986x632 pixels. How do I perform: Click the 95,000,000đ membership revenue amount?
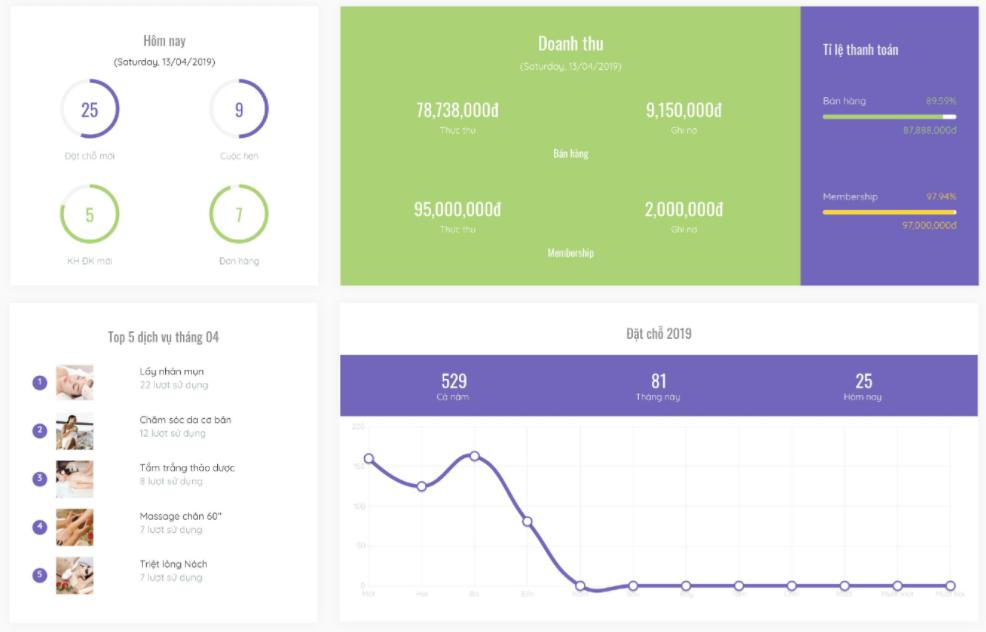[x=457, y=209]
